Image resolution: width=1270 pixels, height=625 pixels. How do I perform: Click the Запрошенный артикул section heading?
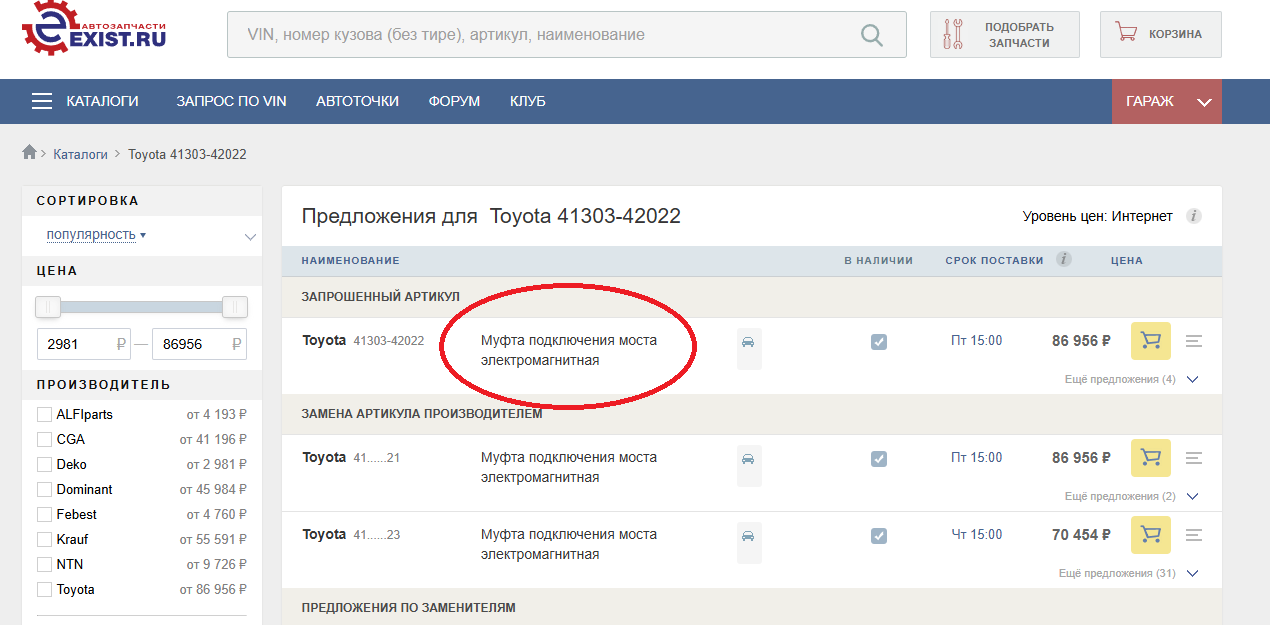(381, 297)
